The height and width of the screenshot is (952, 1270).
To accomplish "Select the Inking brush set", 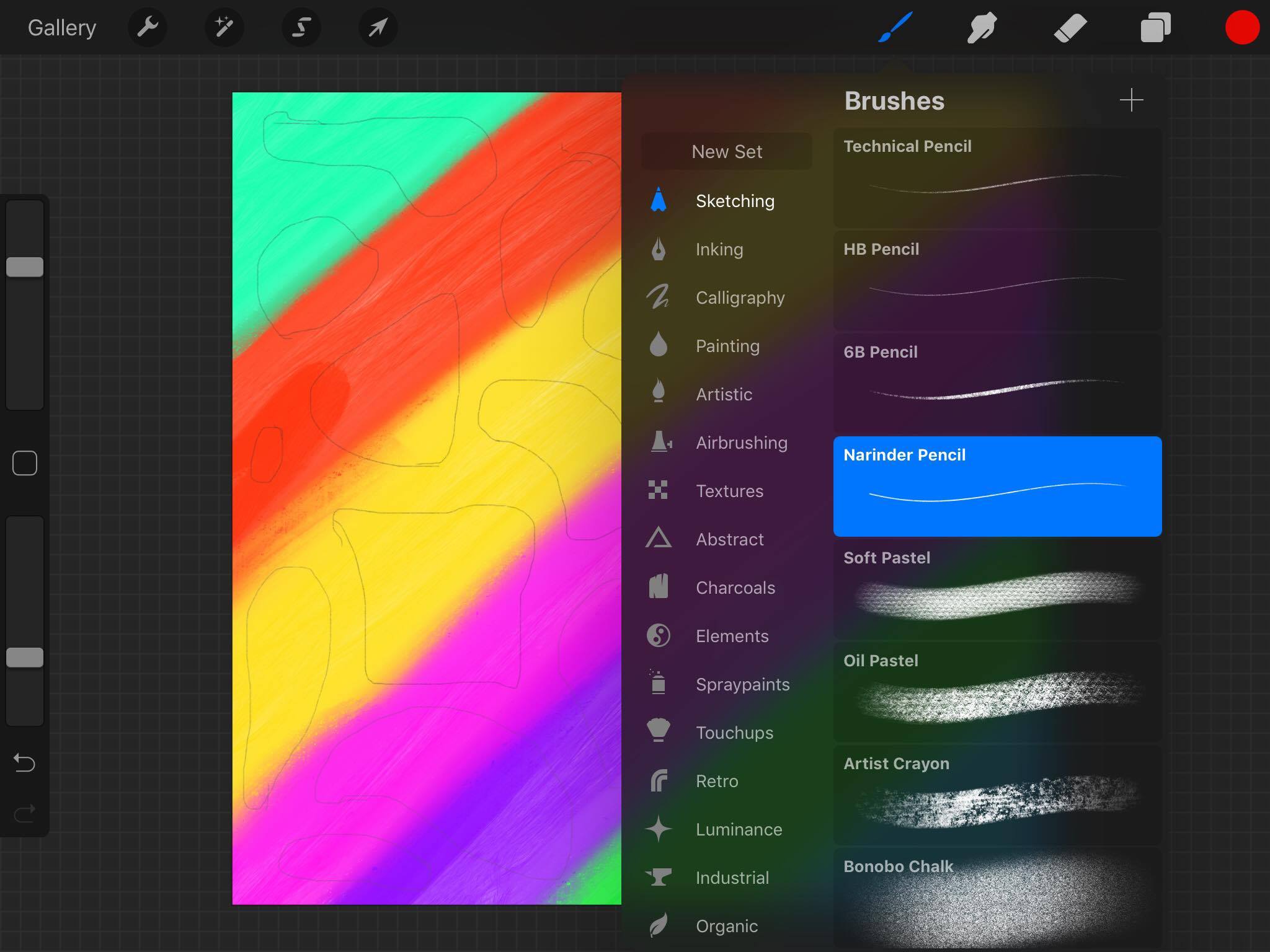I will (727, 249).
